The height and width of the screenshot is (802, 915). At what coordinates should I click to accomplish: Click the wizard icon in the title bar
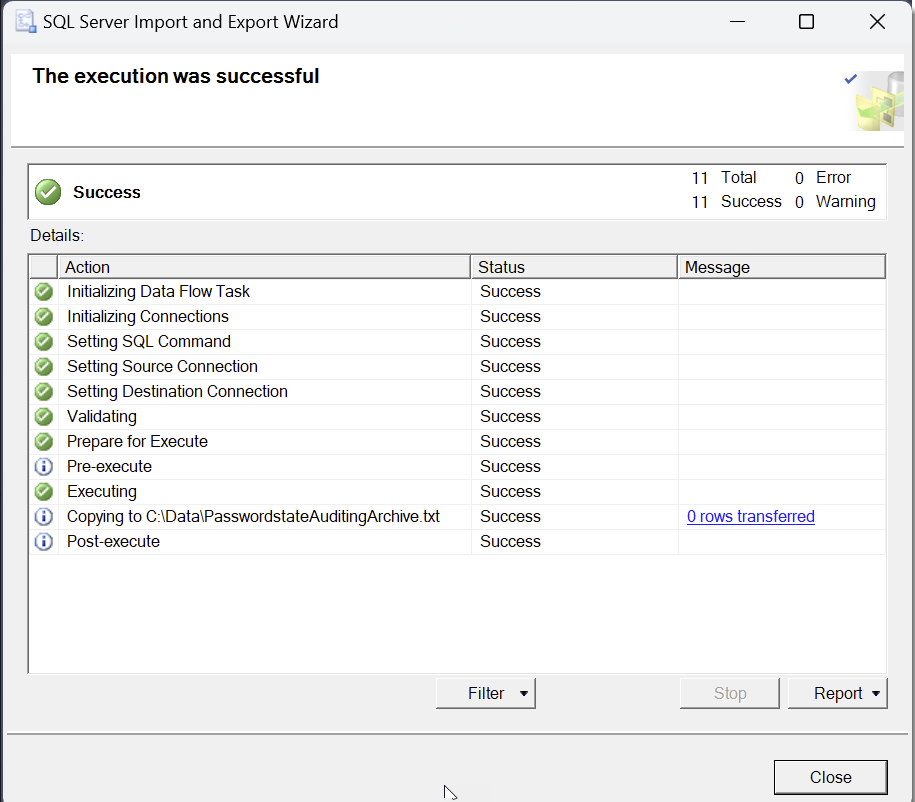point(25,22)
